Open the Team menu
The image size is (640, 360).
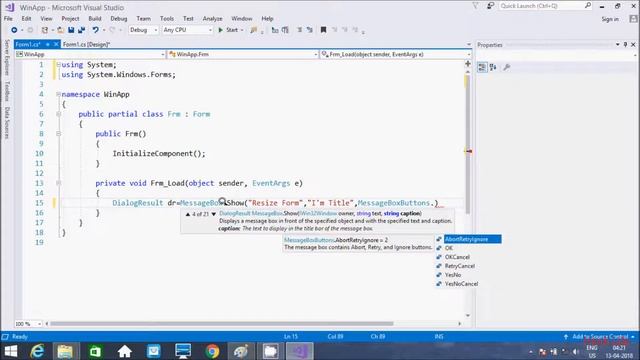tap(143, 18)
